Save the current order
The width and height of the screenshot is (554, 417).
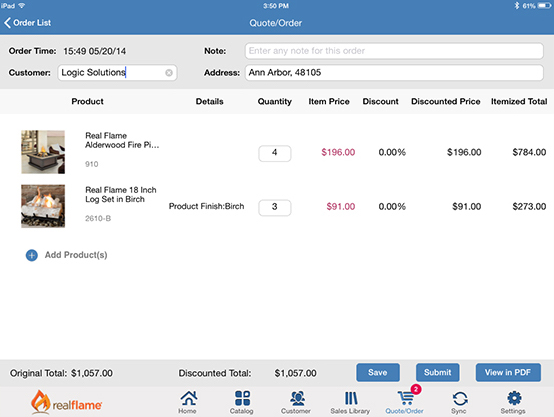(378, 372)
